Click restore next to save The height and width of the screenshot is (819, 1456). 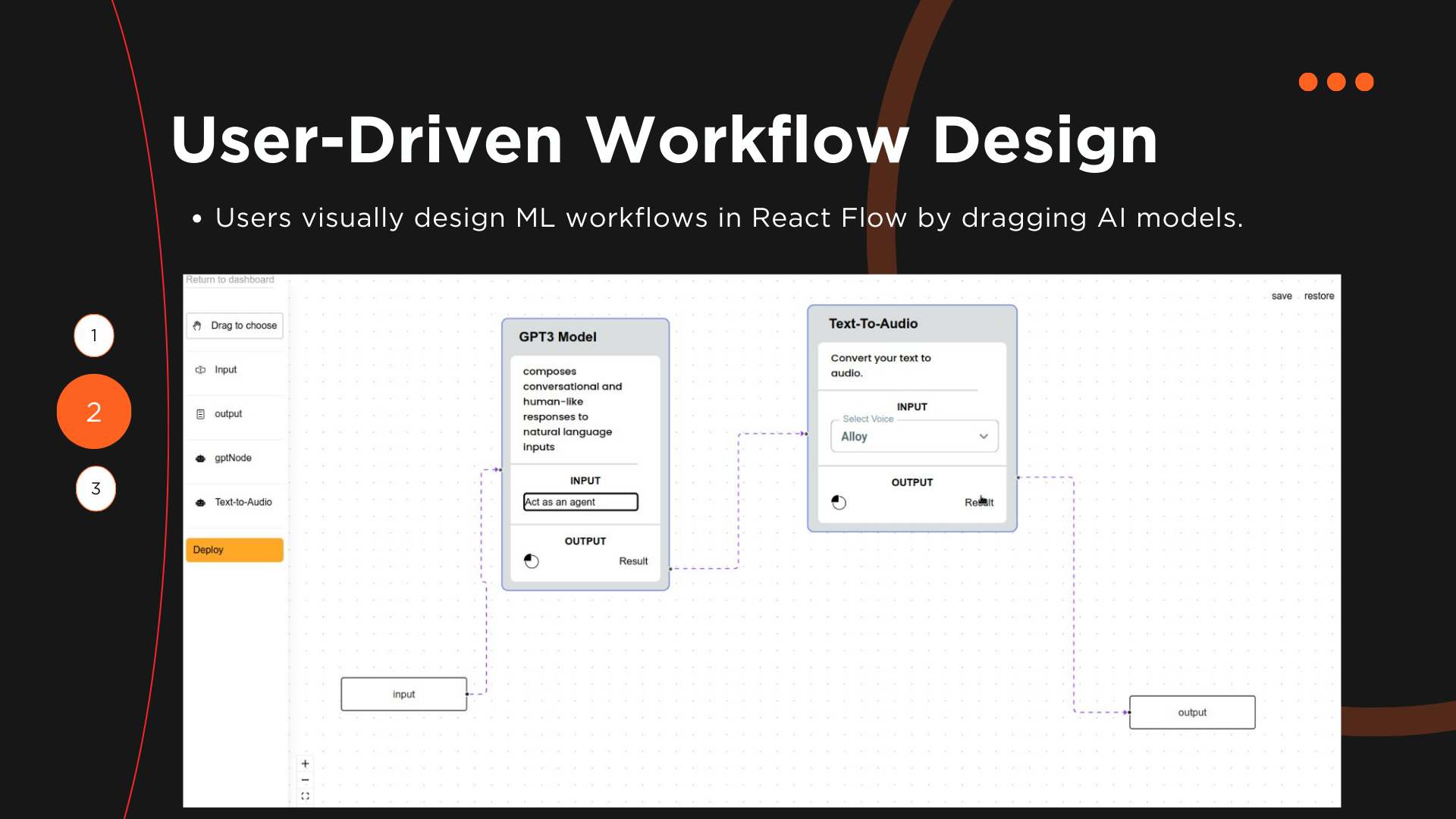click(x=1319, y=296)
